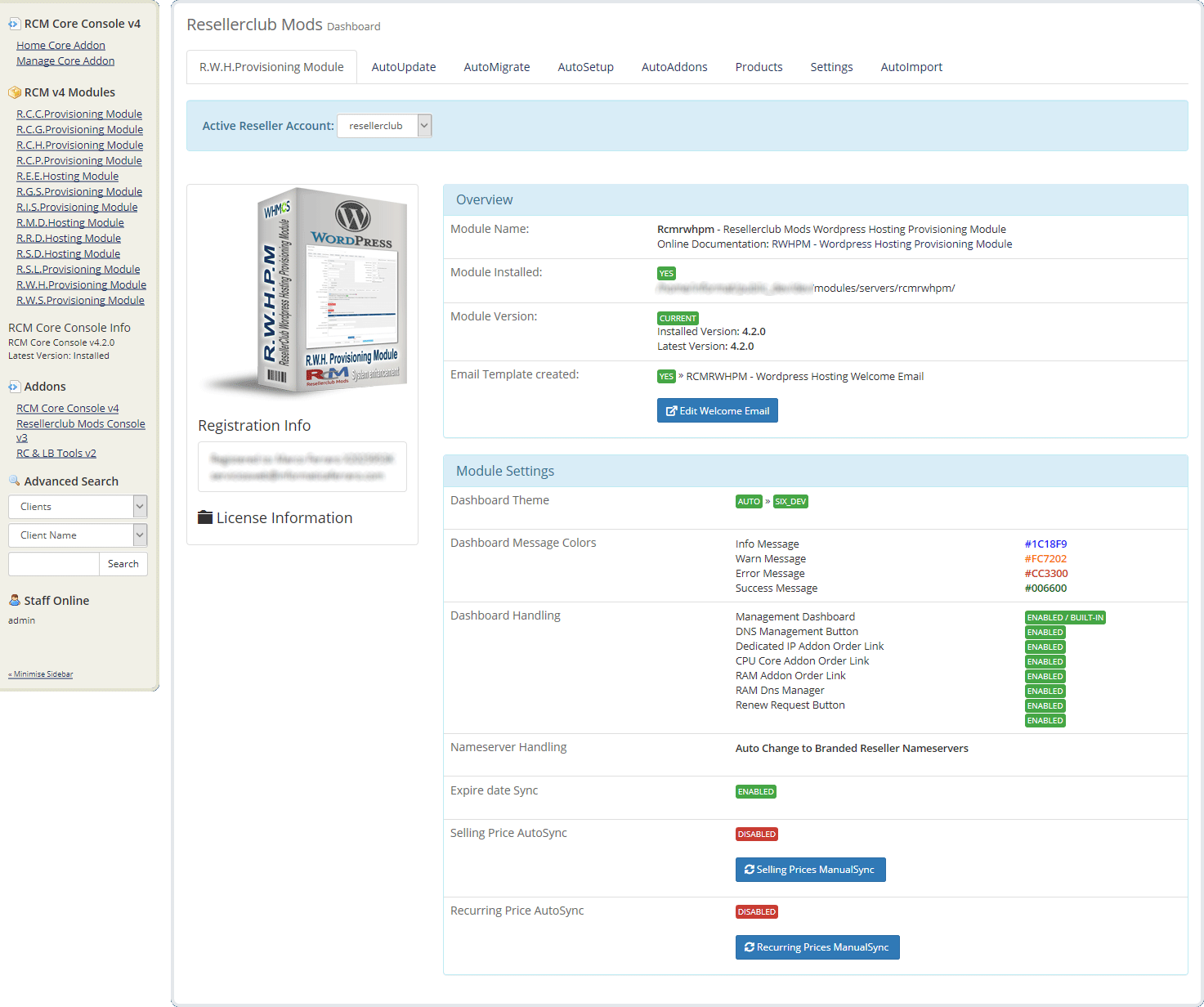Click the Staff Online user icon
Screen dimensions: 1204x1007
pos(14,600)
